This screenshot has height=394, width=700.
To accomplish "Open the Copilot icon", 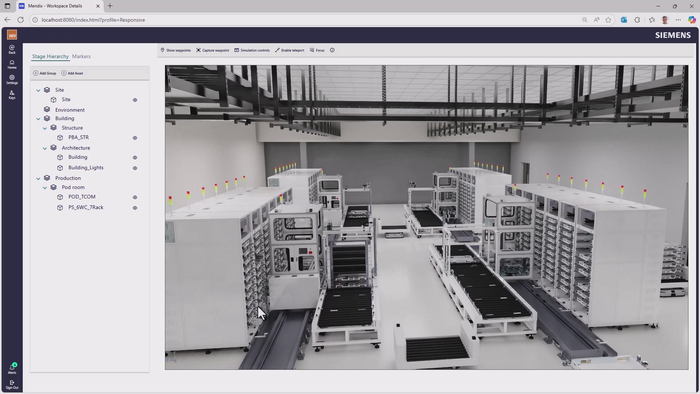I will (x=692, y=20).
